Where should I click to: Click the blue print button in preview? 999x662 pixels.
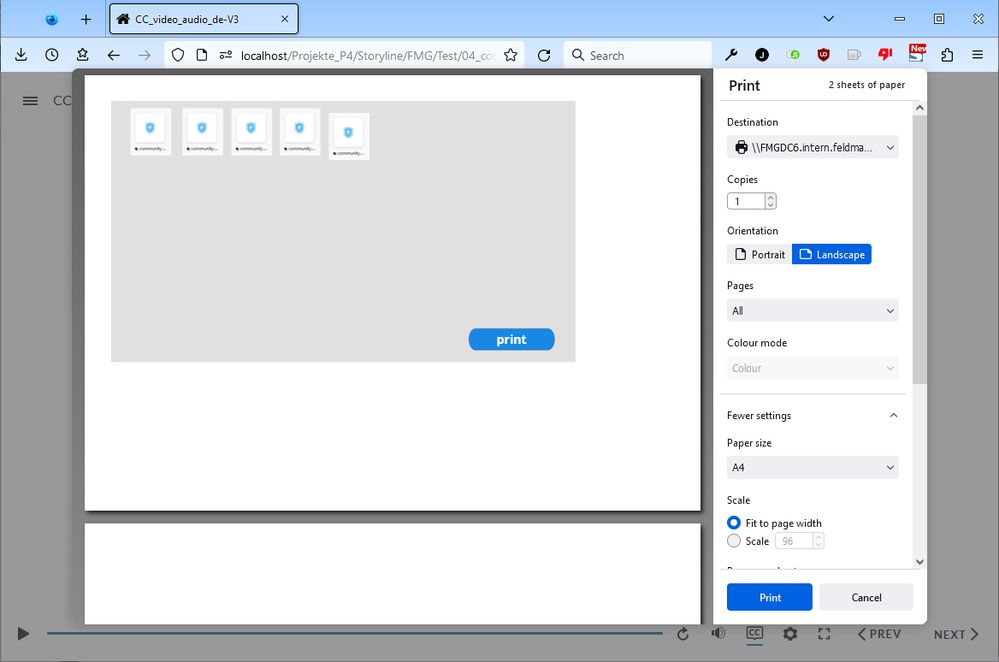511,339
